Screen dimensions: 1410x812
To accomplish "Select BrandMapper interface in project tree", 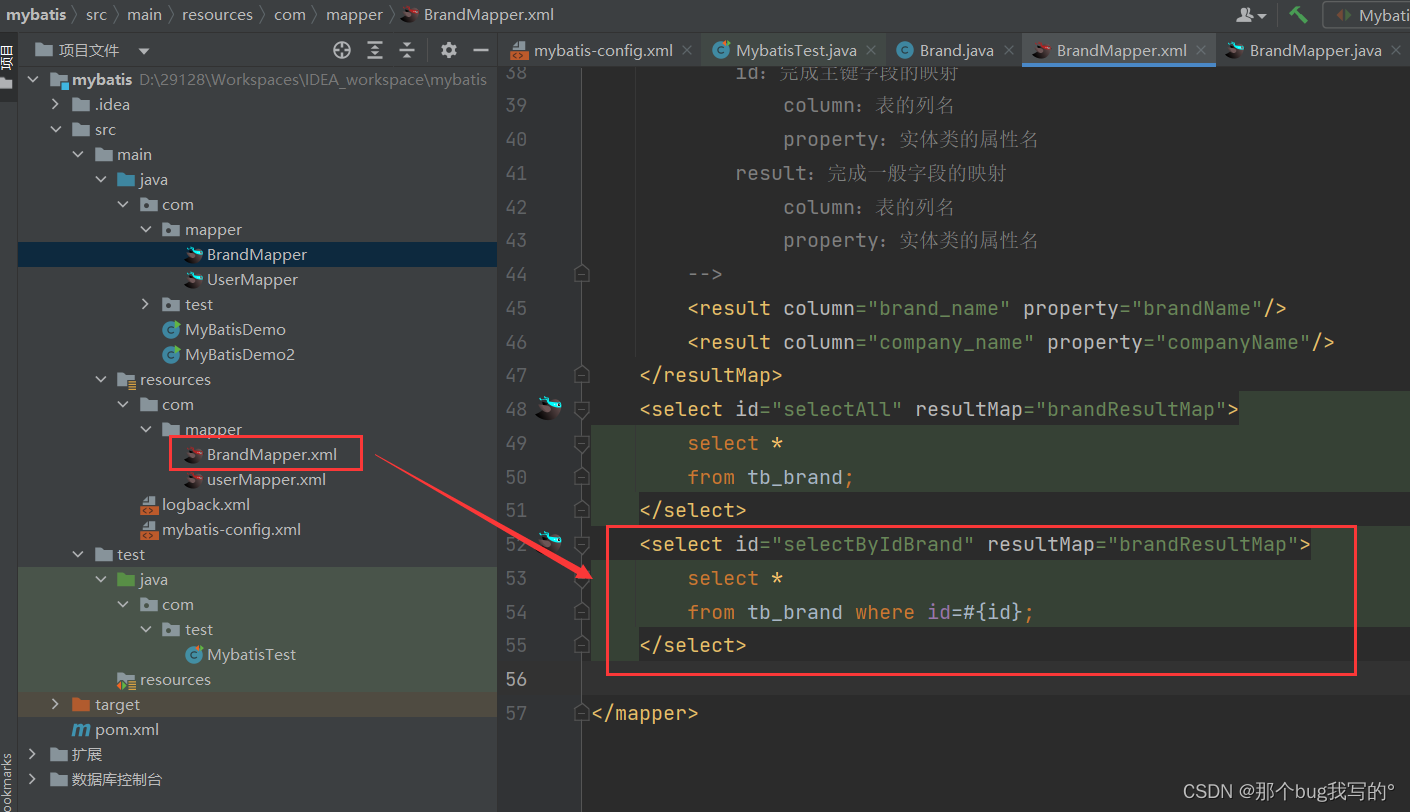I will point(256,254).
